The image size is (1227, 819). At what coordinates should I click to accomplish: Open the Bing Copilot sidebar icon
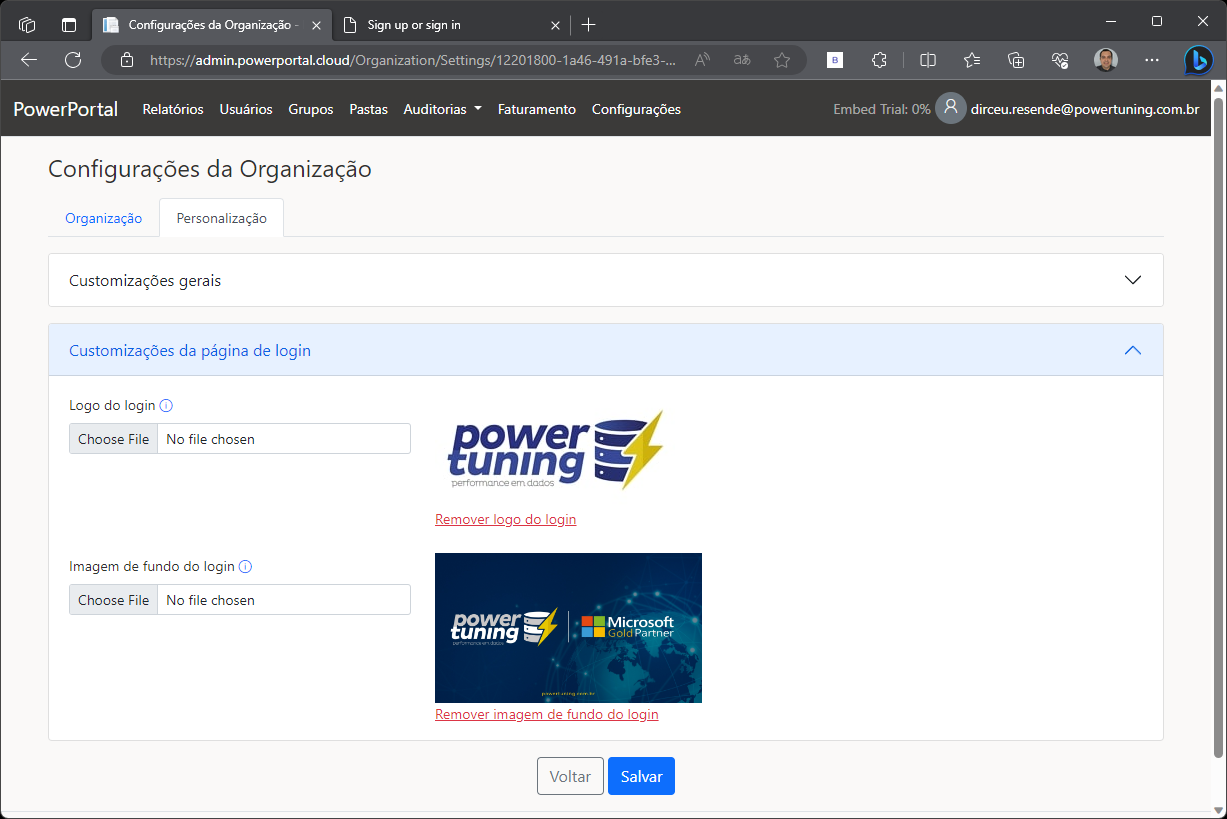click(1198, 60)
